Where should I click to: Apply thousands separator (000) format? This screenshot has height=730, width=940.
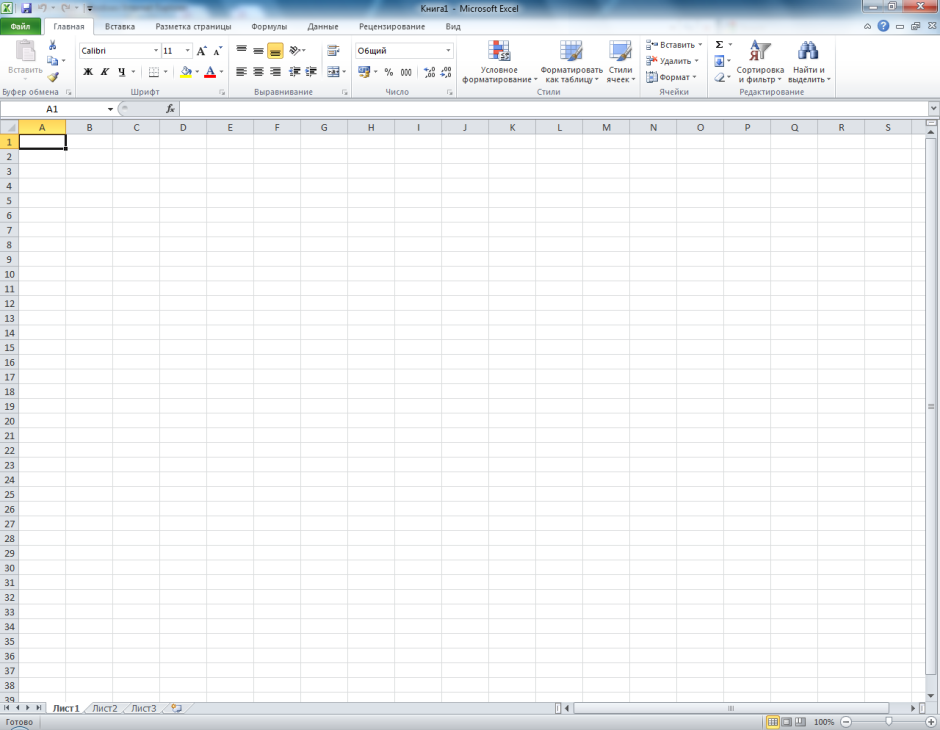click(x=406, y=72)
